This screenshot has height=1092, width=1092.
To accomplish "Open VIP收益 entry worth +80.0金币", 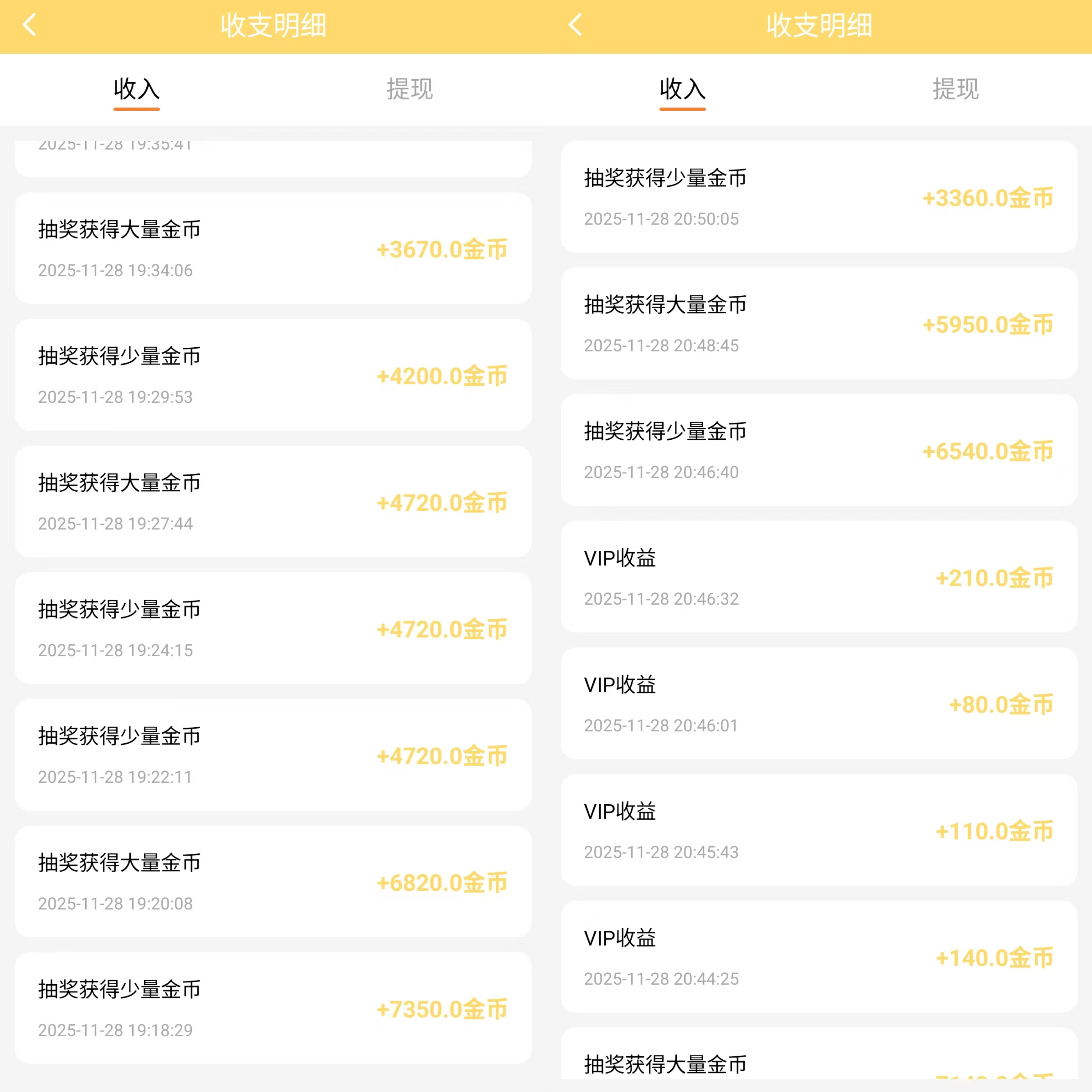I will coord(819,704).
